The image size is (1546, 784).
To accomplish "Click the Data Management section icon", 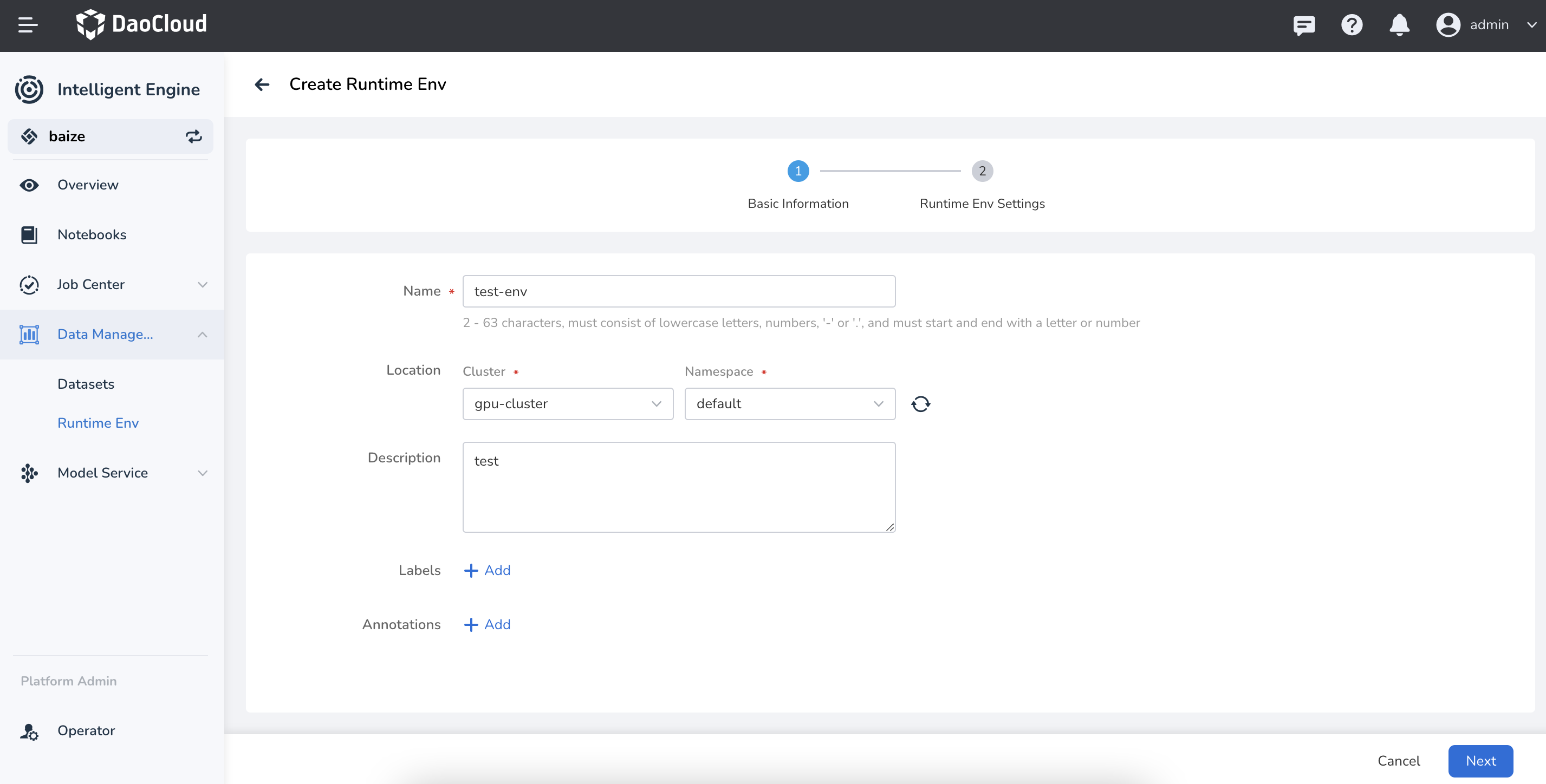I will (x=29, y=333).
